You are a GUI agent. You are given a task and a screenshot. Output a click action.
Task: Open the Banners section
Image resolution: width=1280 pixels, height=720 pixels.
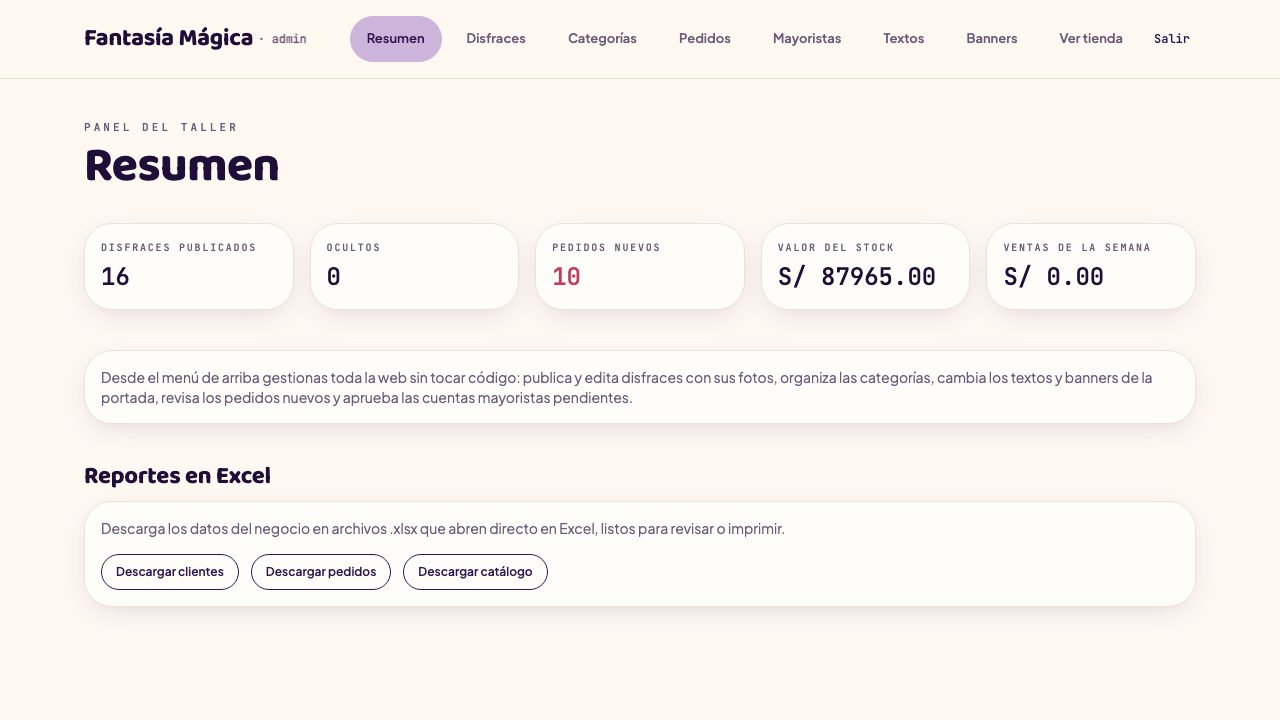click(992, 39)
